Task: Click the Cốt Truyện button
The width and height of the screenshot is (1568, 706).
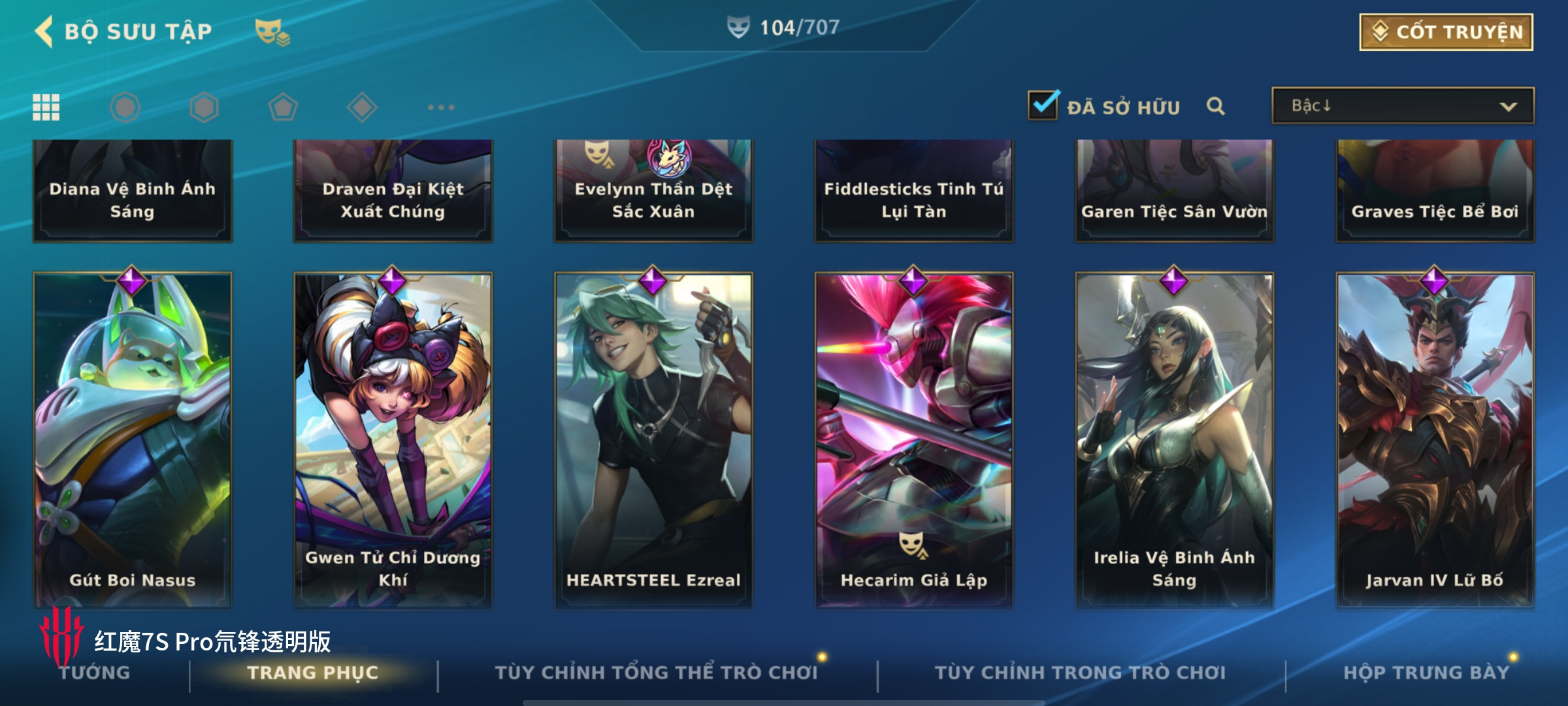Action: point(1446,32)
